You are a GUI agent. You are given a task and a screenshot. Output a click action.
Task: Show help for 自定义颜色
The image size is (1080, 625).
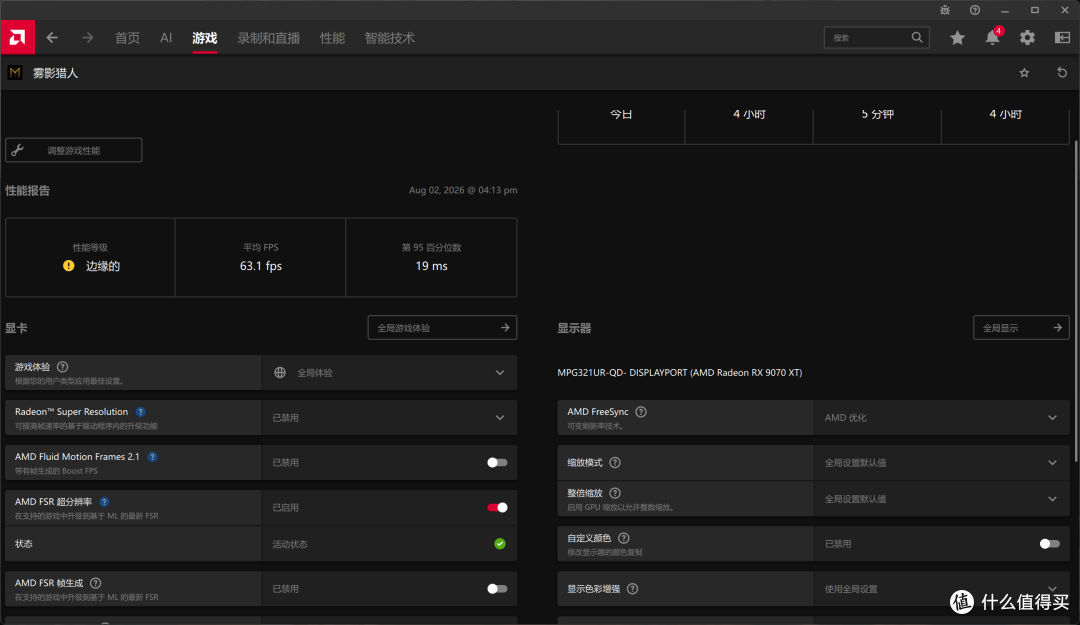pyautogui.click(x=623, y=537)
